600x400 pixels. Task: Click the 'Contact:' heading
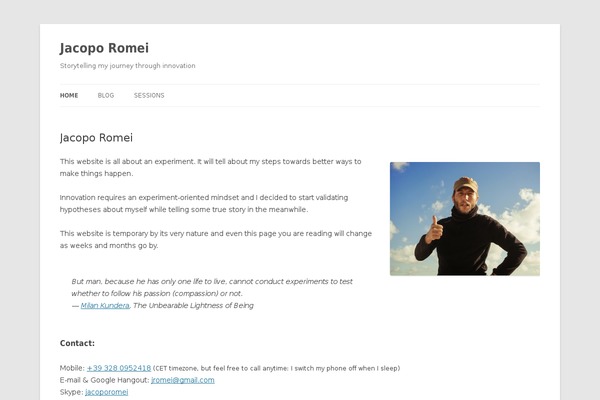[77, 343]
